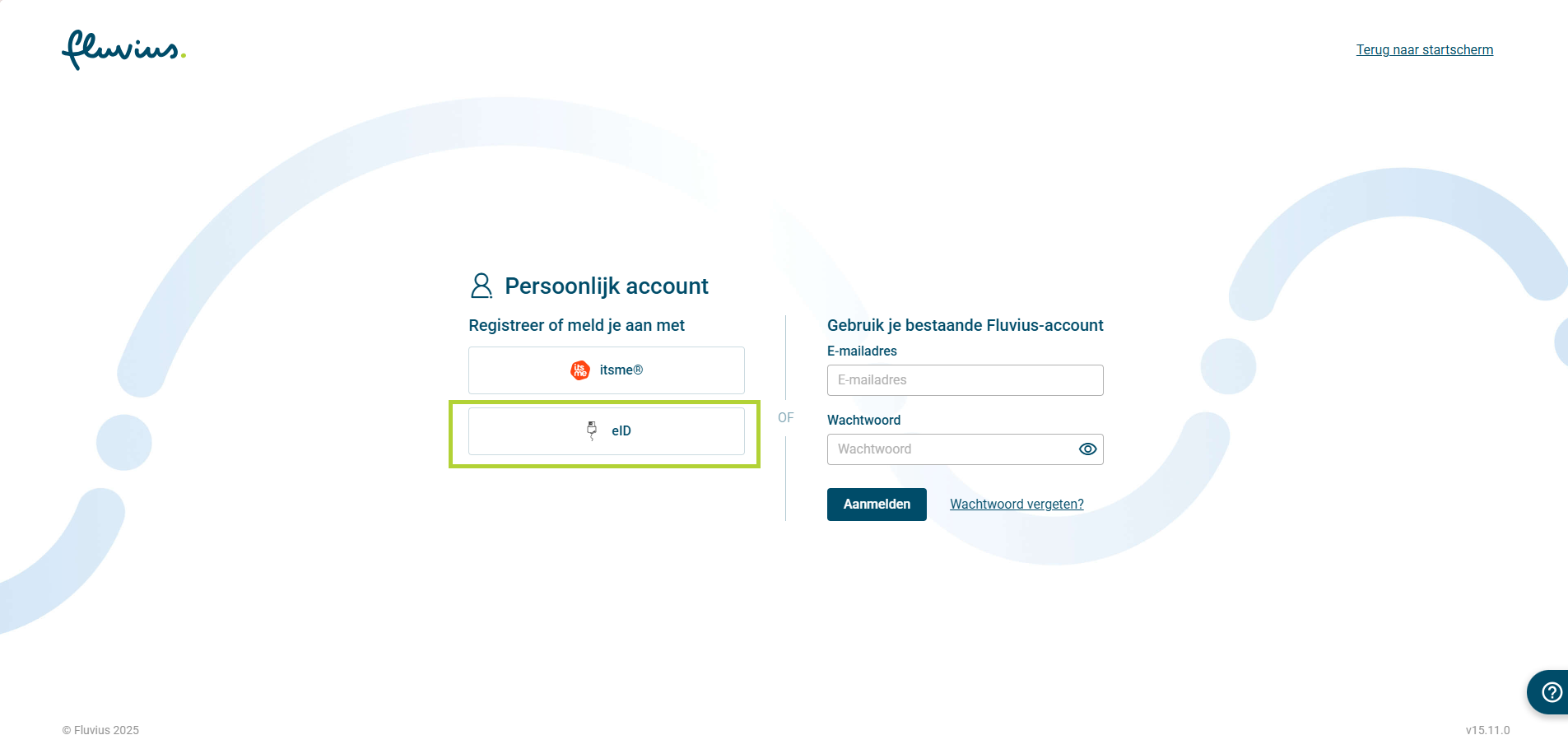The width and height of the screenshot is (1568, 749).
Task: Click the Registreer of meld je aan met text
Action: point(576,326)
